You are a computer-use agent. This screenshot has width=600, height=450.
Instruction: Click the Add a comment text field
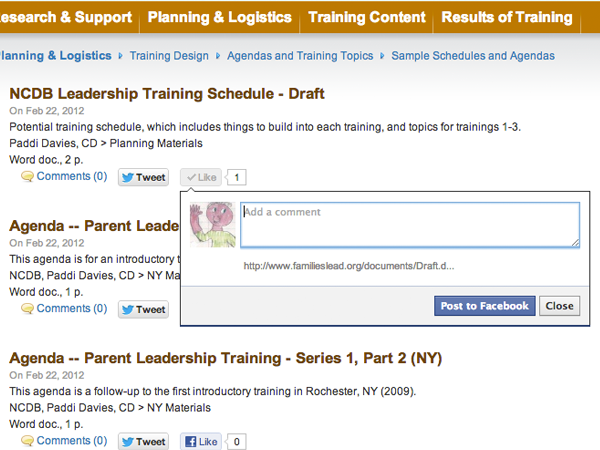tap(410, 225)
